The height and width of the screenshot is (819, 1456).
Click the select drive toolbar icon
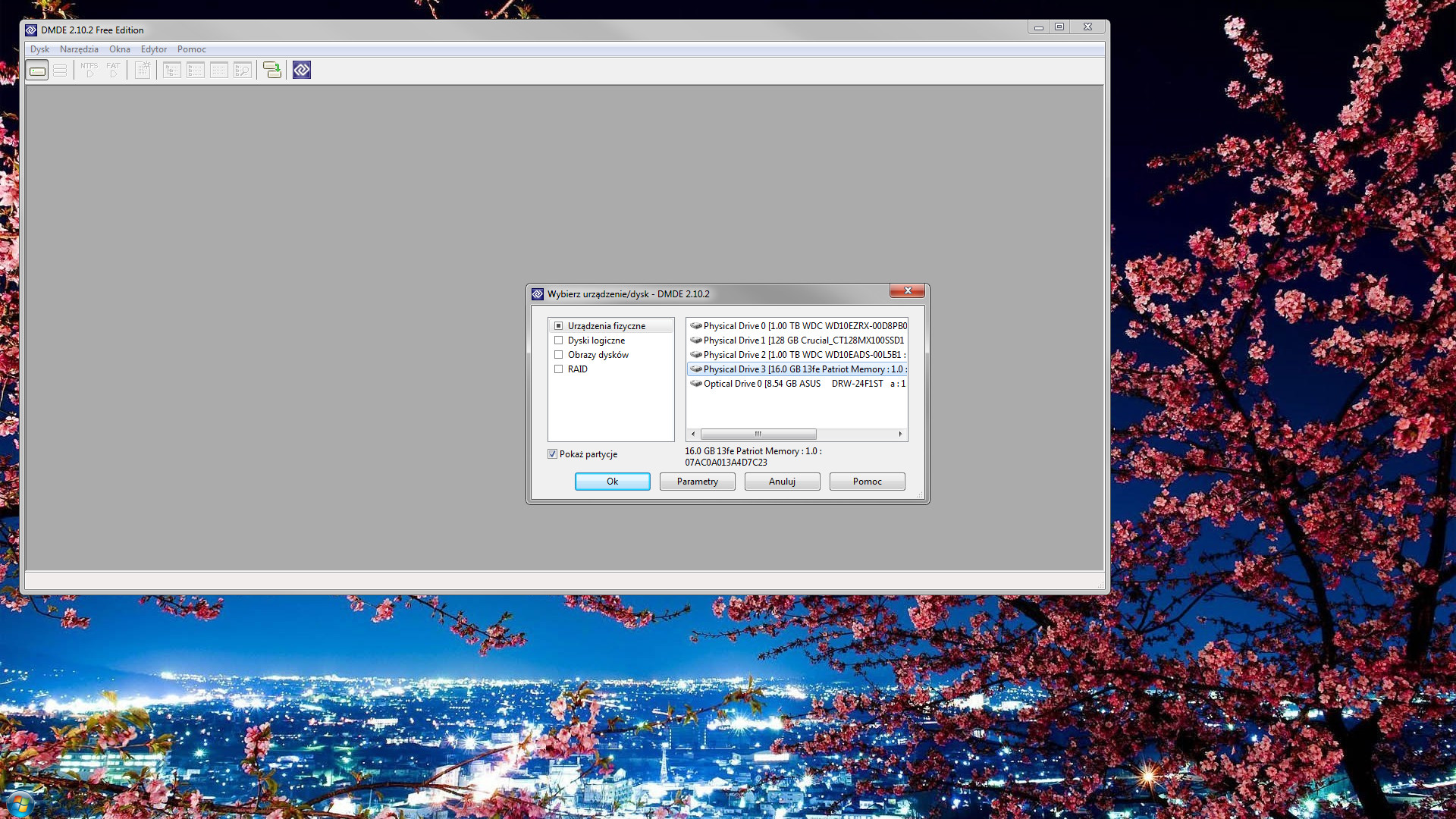click(37, 71)
